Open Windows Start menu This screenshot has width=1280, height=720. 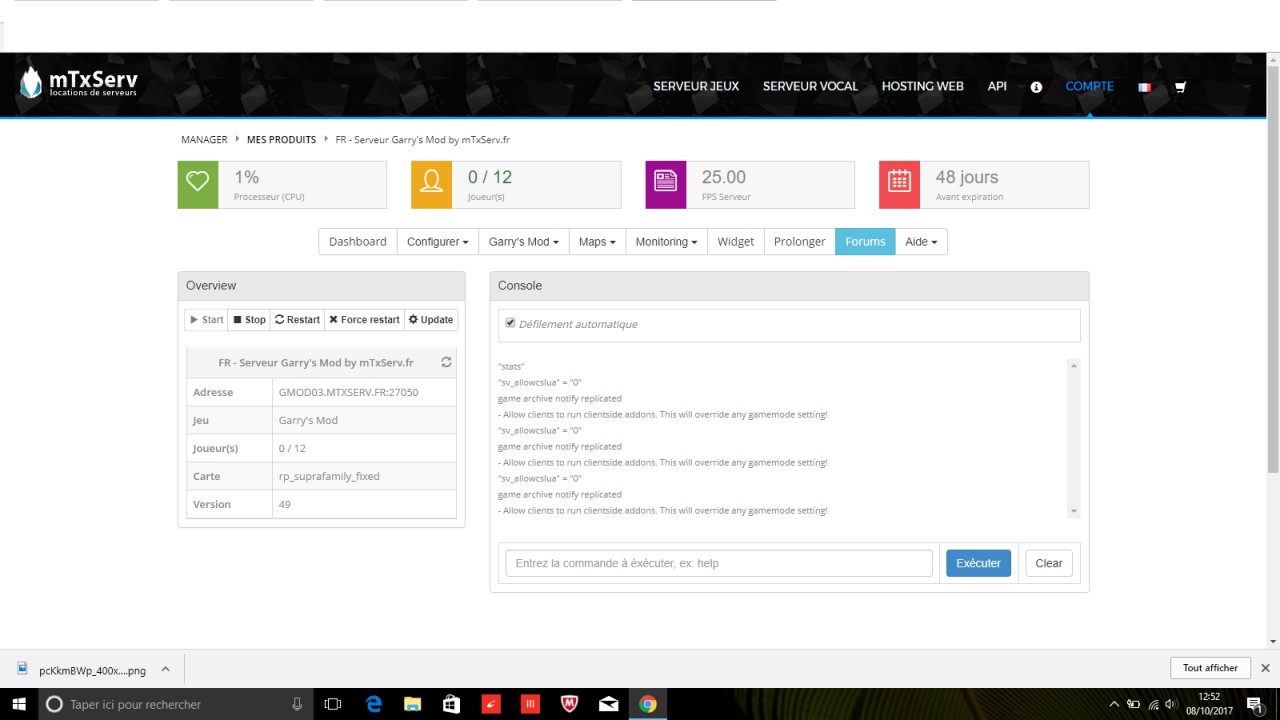[20, 704]
